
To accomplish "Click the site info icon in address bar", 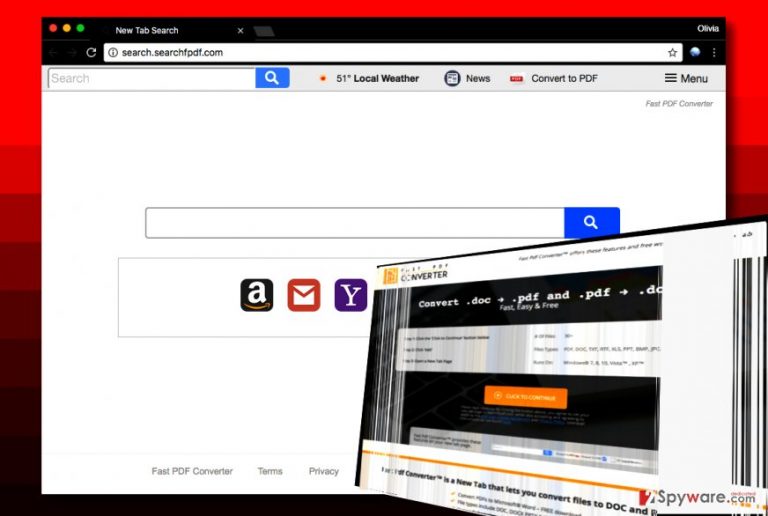I will pos(113,52).
